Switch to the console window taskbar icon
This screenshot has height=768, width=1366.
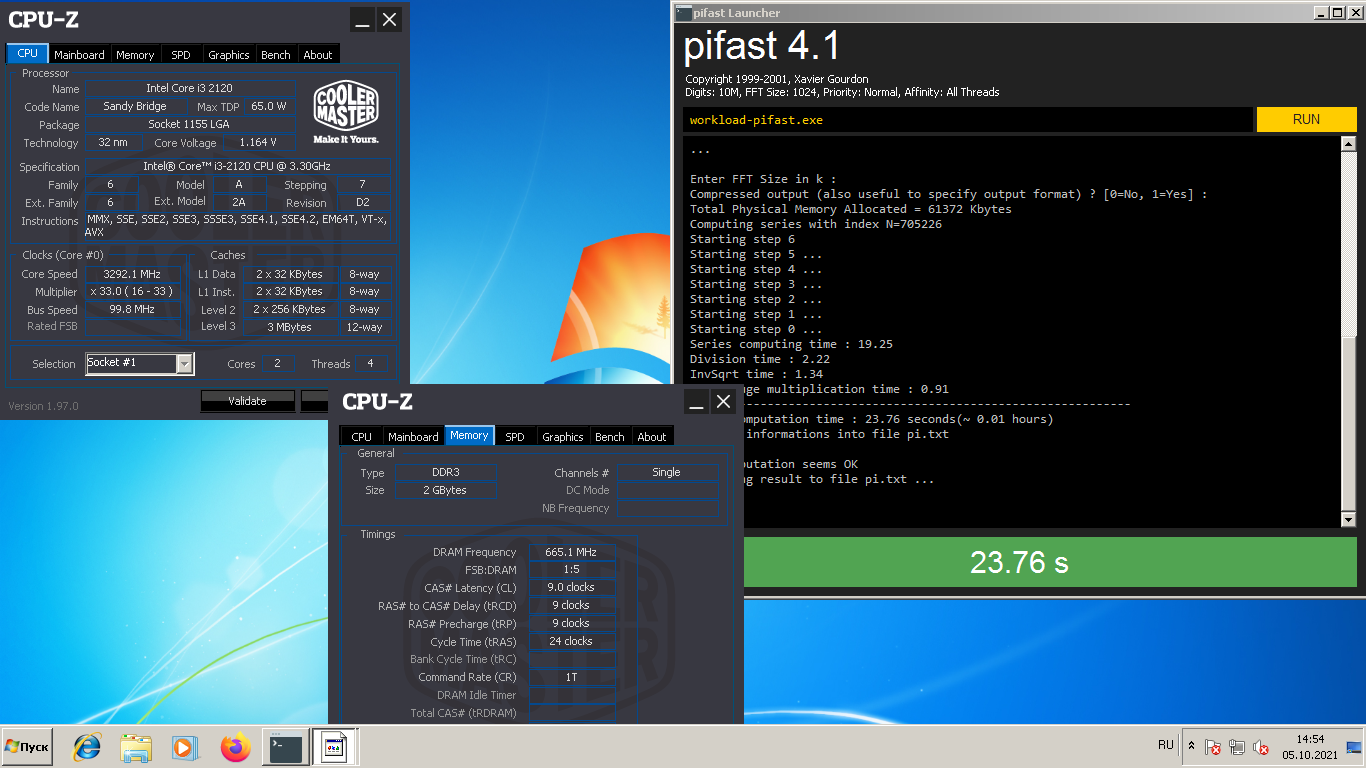pos(285,747)
